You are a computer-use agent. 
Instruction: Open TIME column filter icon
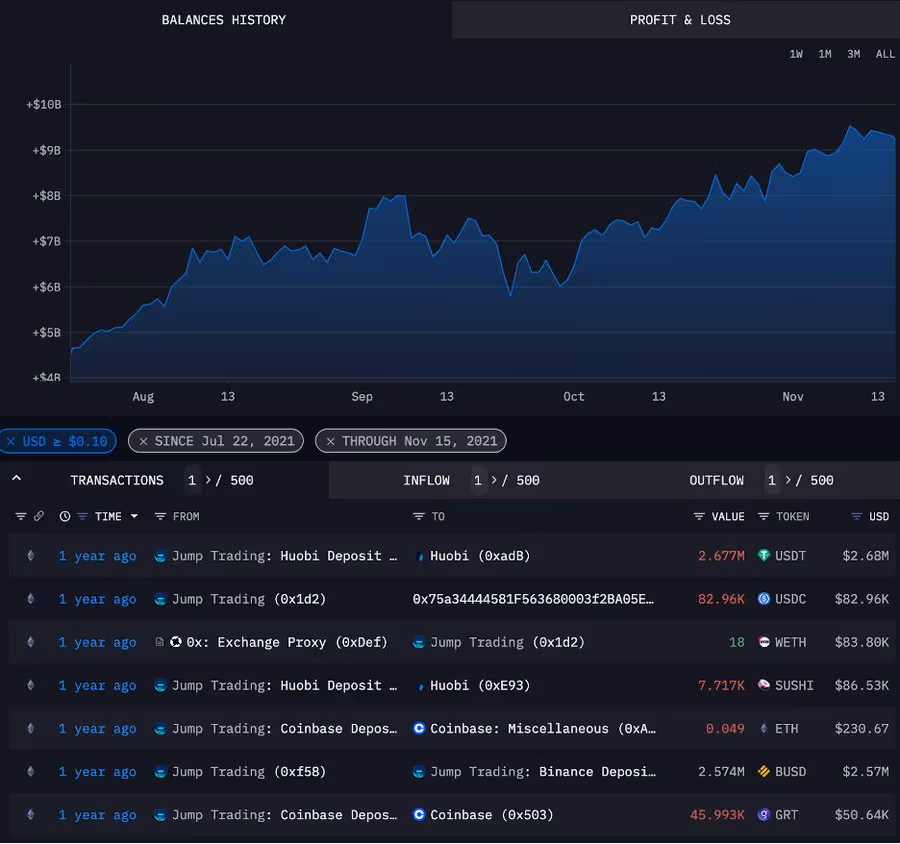(x=83, y=517)
